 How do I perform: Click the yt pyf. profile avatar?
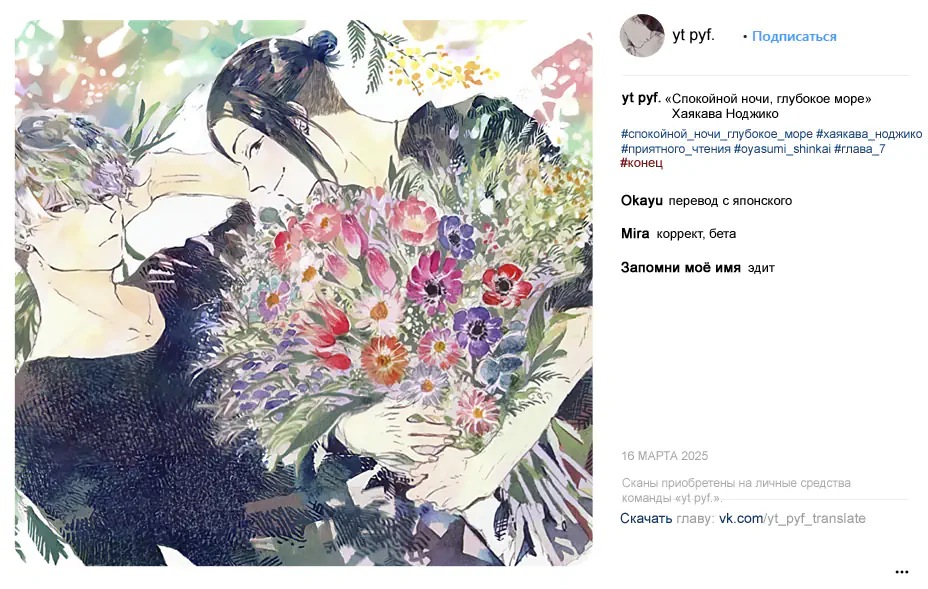(642, 36)
